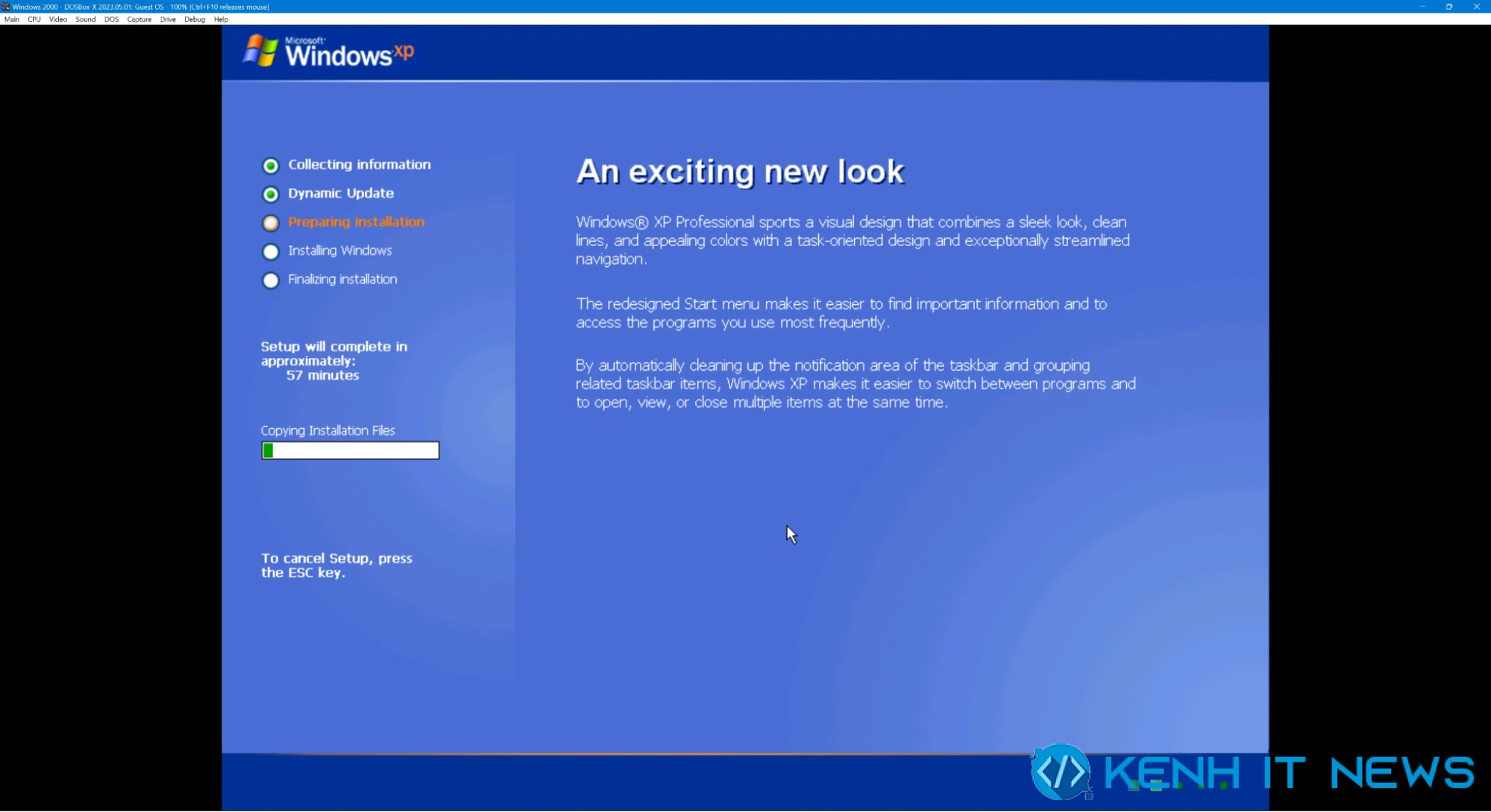Click the To cancel Setup ESC message
Image resolution: width=1491 pixels, height=812 pixels.
[336, 566]
